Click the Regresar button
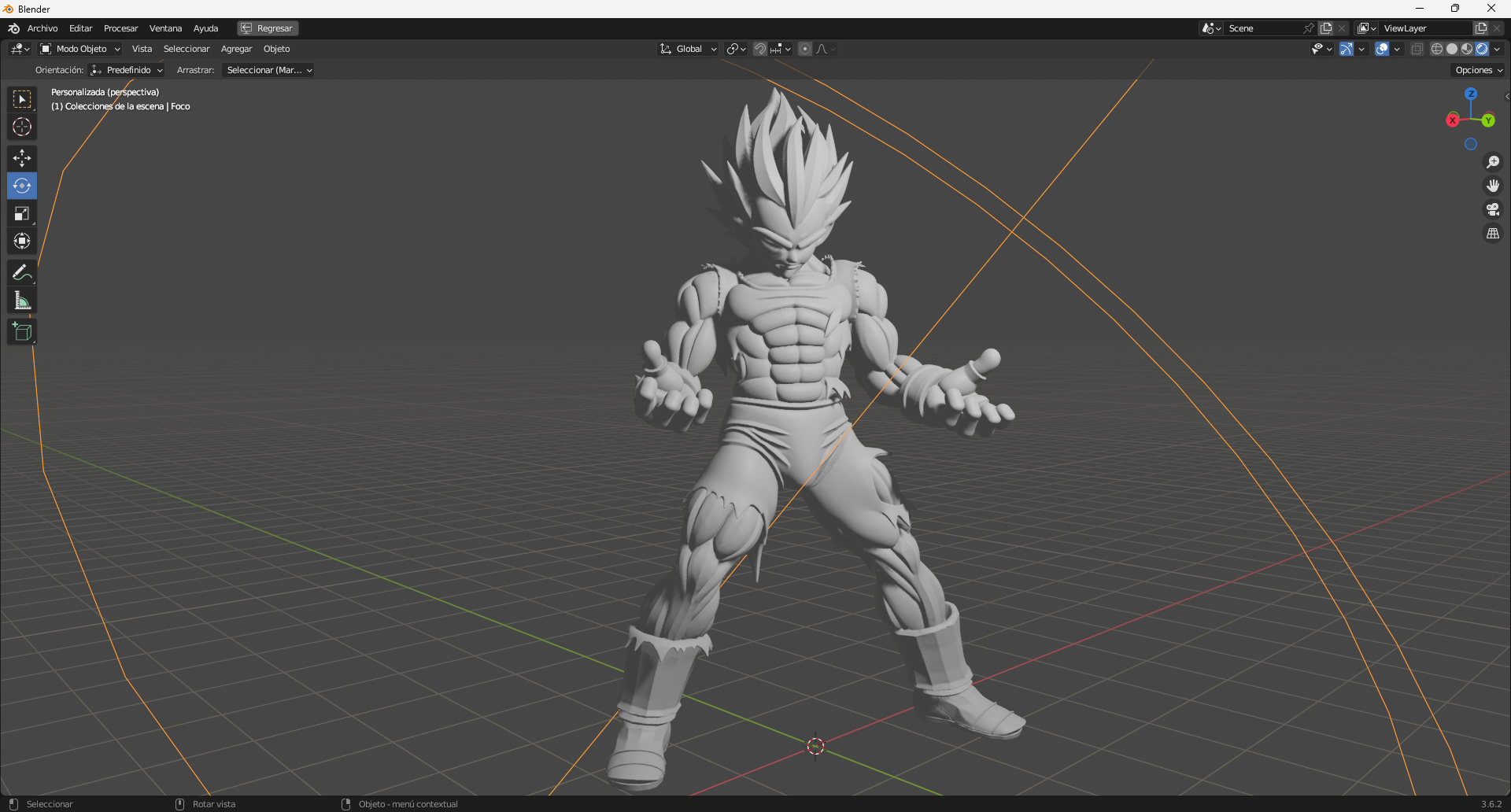Screen dimensions: 1511x812 [x=267, y=28]
